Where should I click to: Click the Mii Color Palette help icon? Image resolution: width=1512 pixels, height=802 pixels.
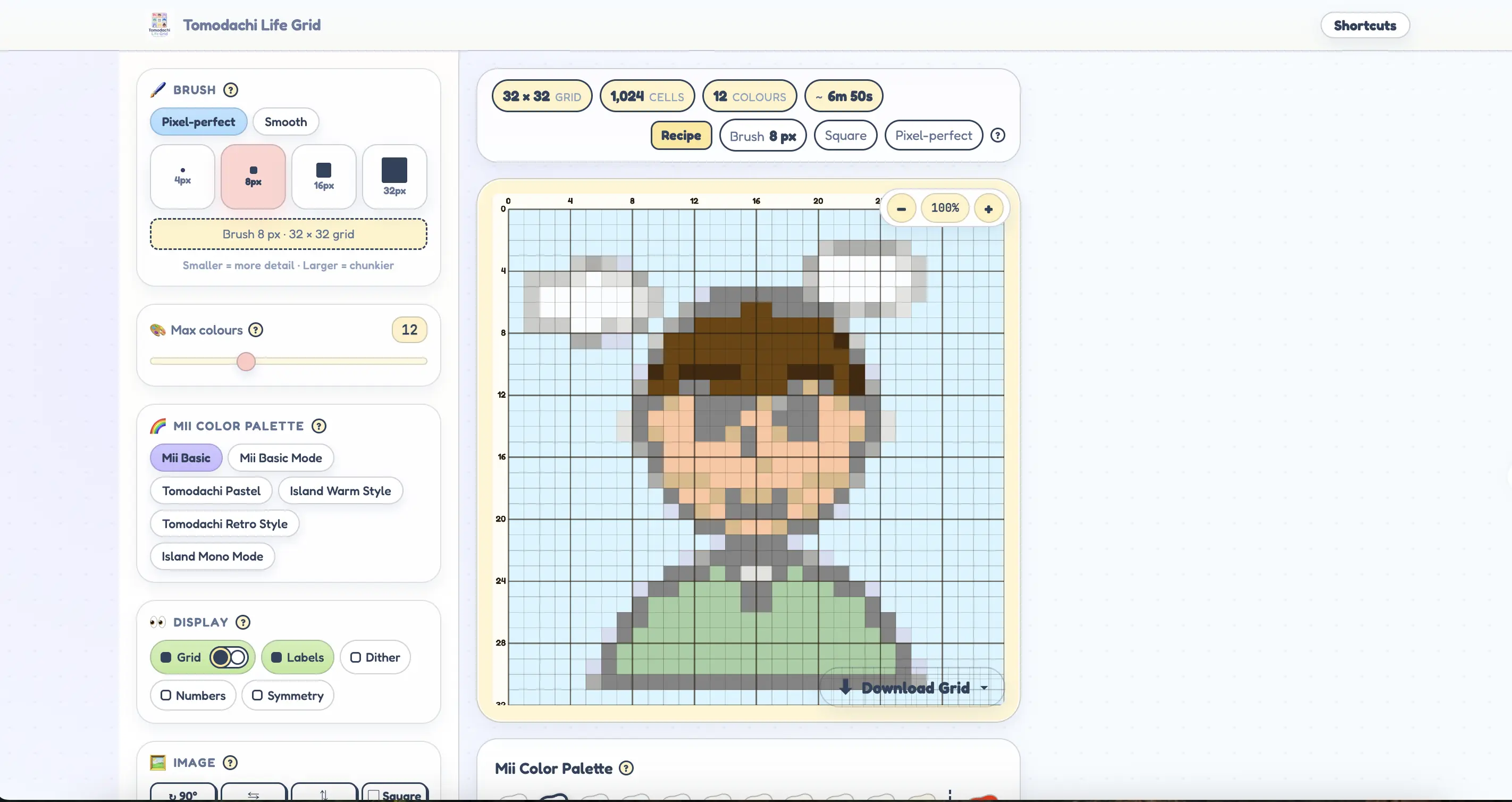click(318, 426)
